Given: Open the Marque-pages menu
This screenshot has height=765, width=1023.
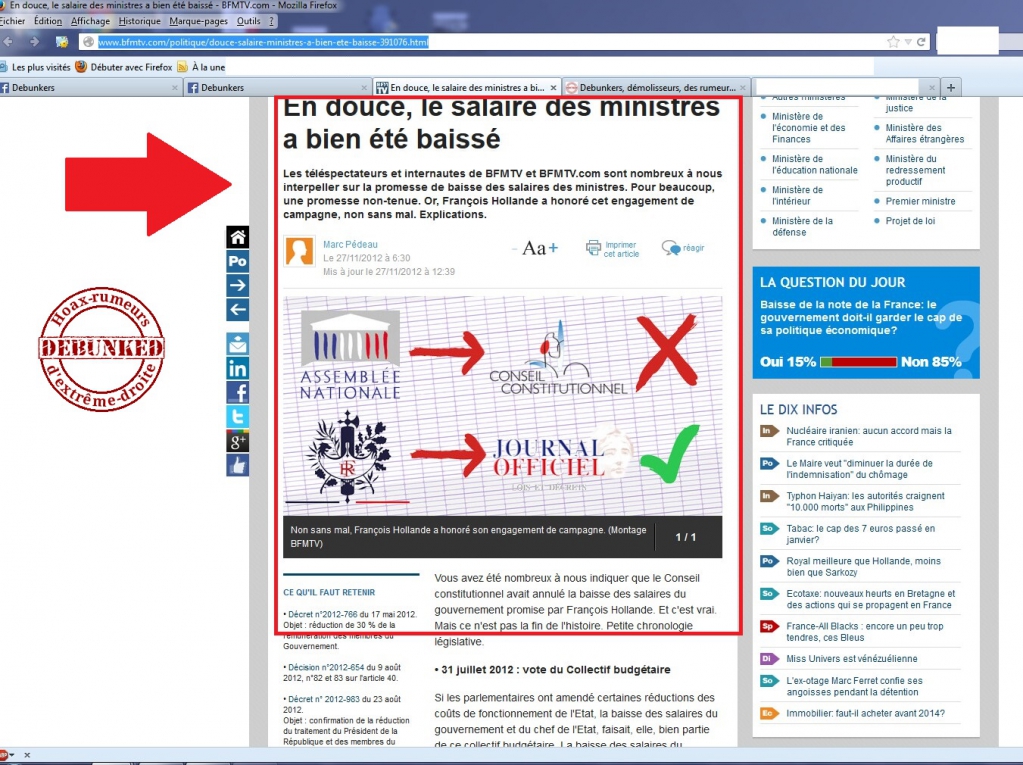Looking at the screenshot, I should click(x=198, y=21).
